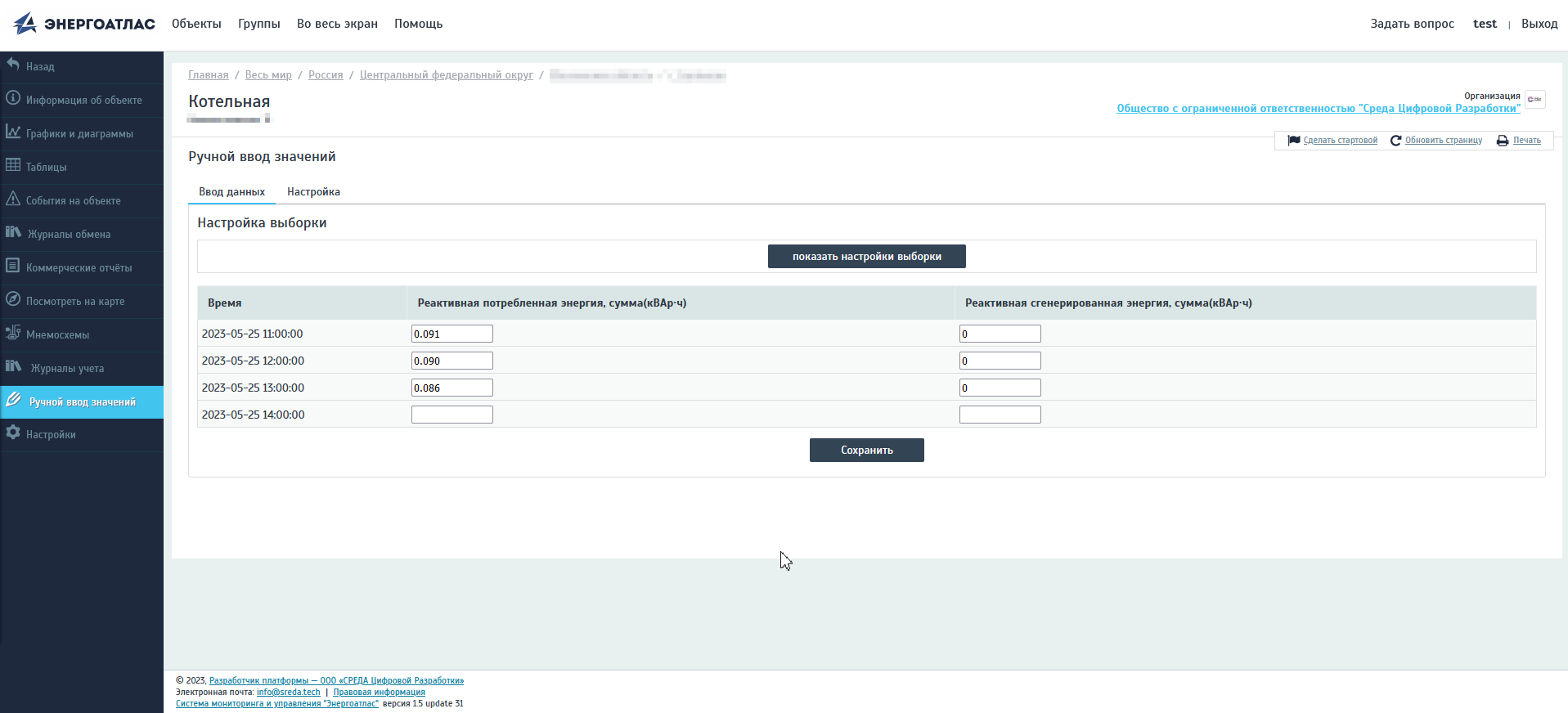
Task: Click the tables grid icon in sidebar
Action: 13,165
